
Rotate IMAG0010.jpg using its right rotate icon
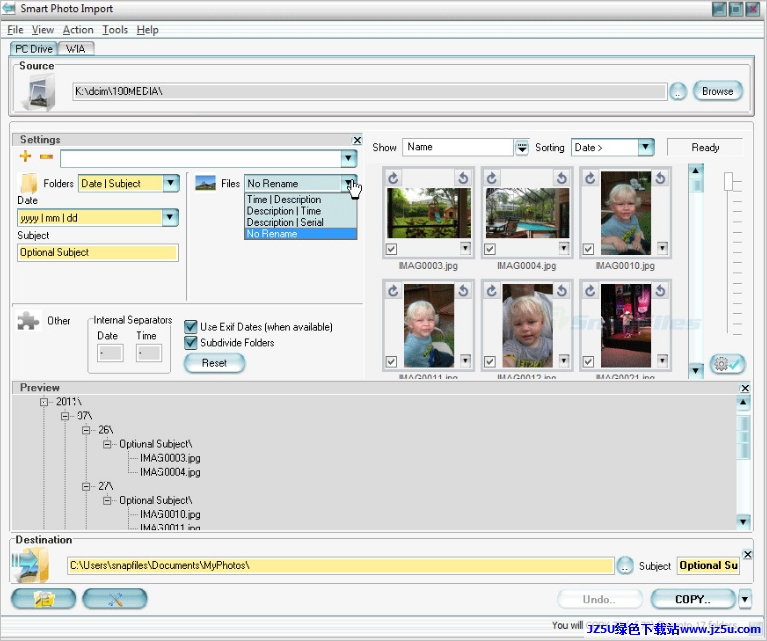click(660, 178)
